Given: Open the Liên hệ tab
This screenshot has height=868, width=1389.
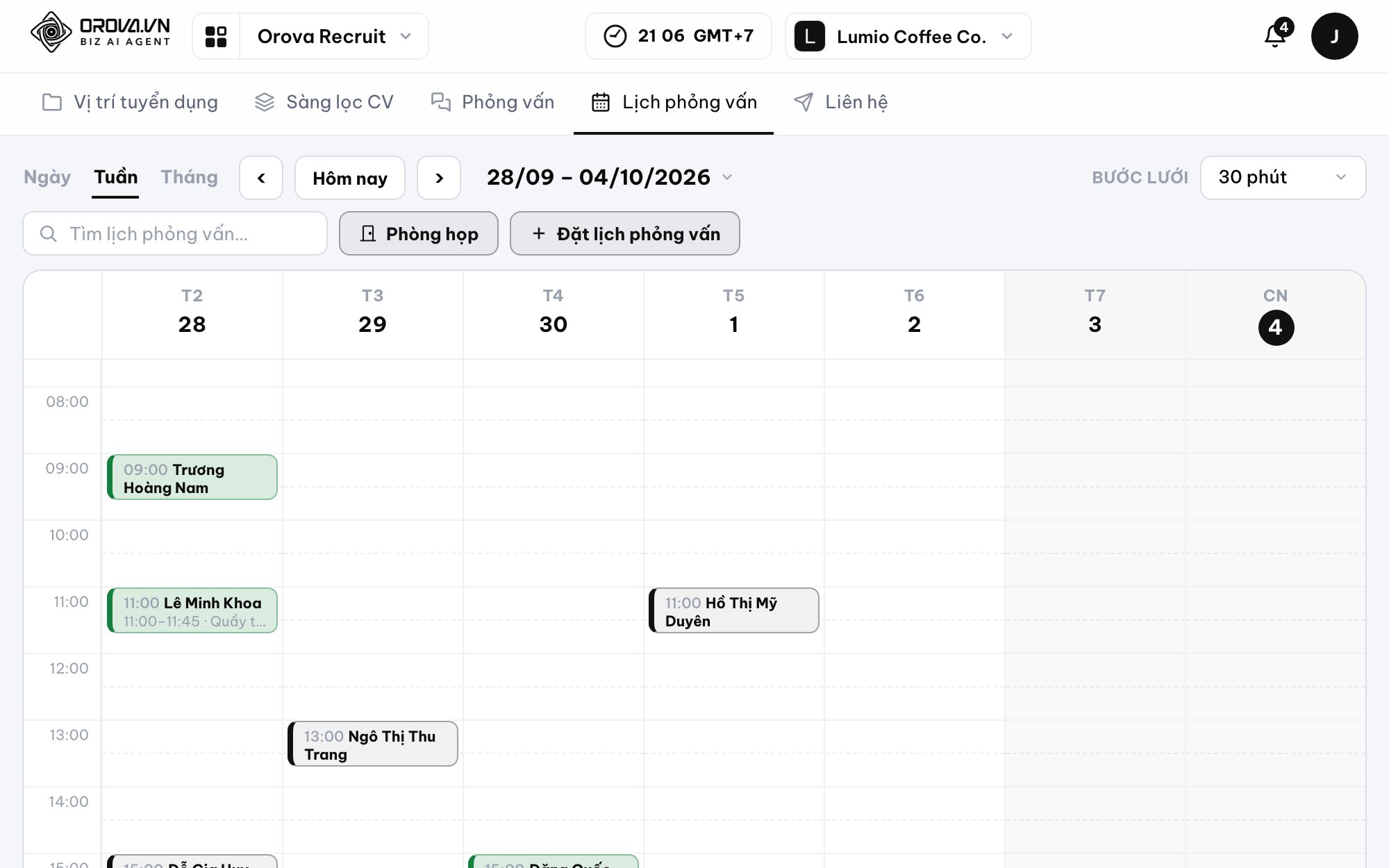Looking at the screenshot, I should (x=840, y=102).
